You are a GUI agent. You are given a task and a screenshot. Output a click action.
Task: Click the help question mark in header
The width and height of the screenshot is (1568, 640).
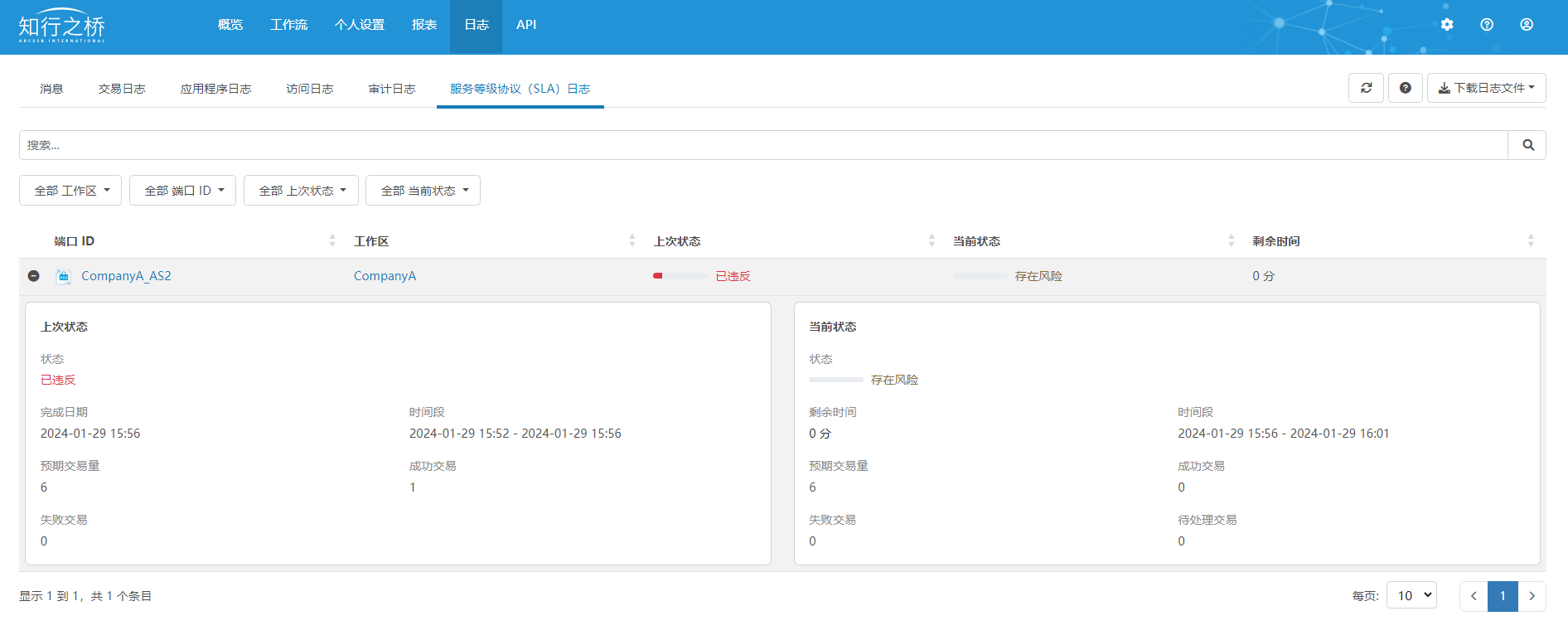pos(1486,25)
